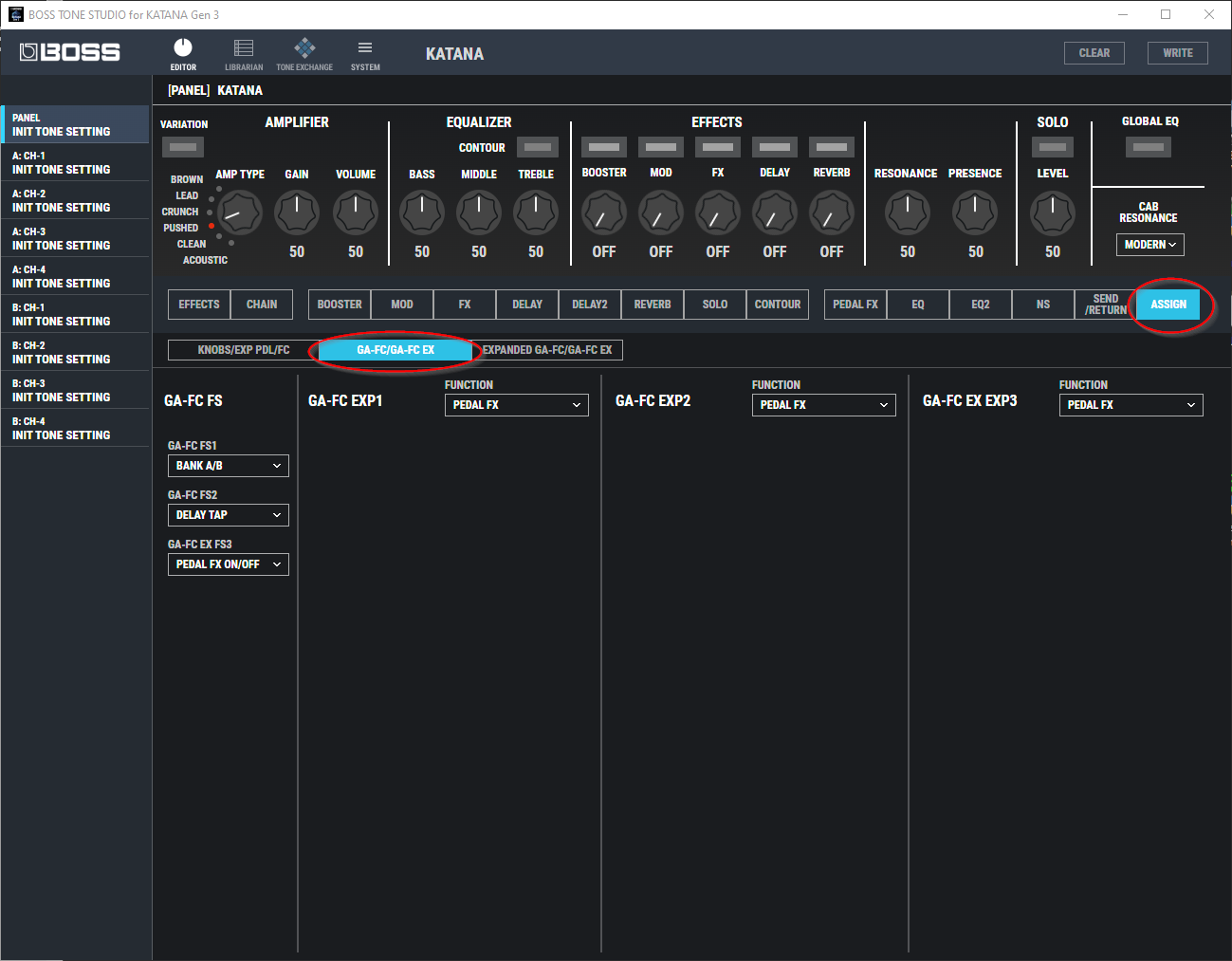Select the B: CH-2 tone setting

point(75,352)
